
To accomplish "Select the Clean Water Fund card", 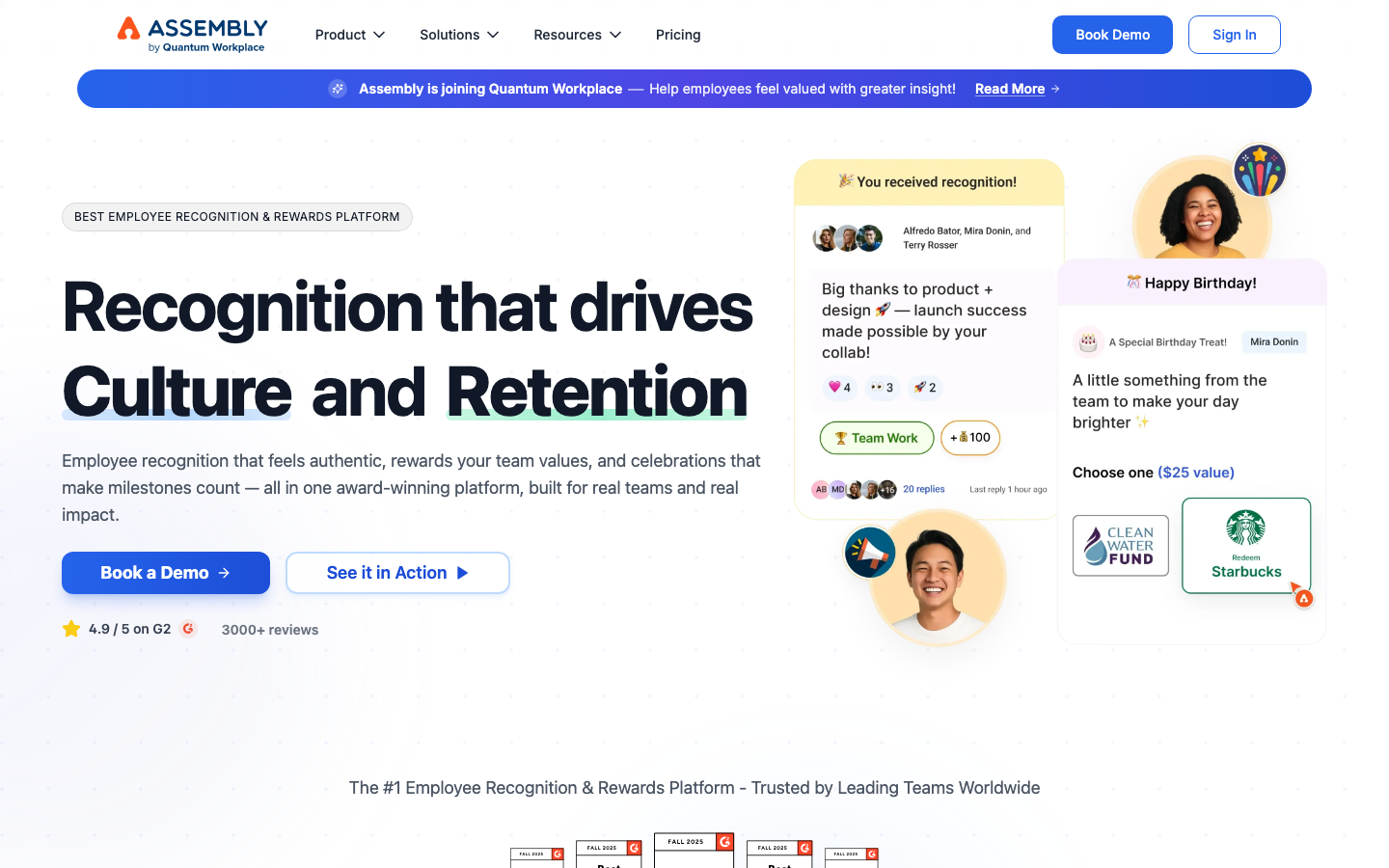I will (1121, 546).
